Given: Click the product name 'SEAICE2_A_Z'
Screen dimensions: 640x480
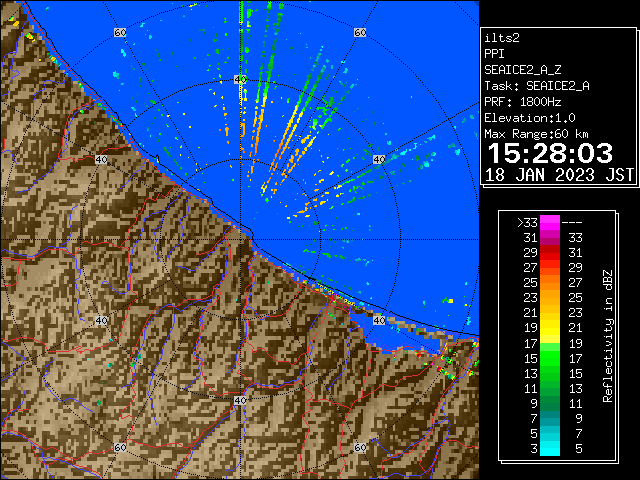Looking at the screenshot, I should tap(522, 70).
